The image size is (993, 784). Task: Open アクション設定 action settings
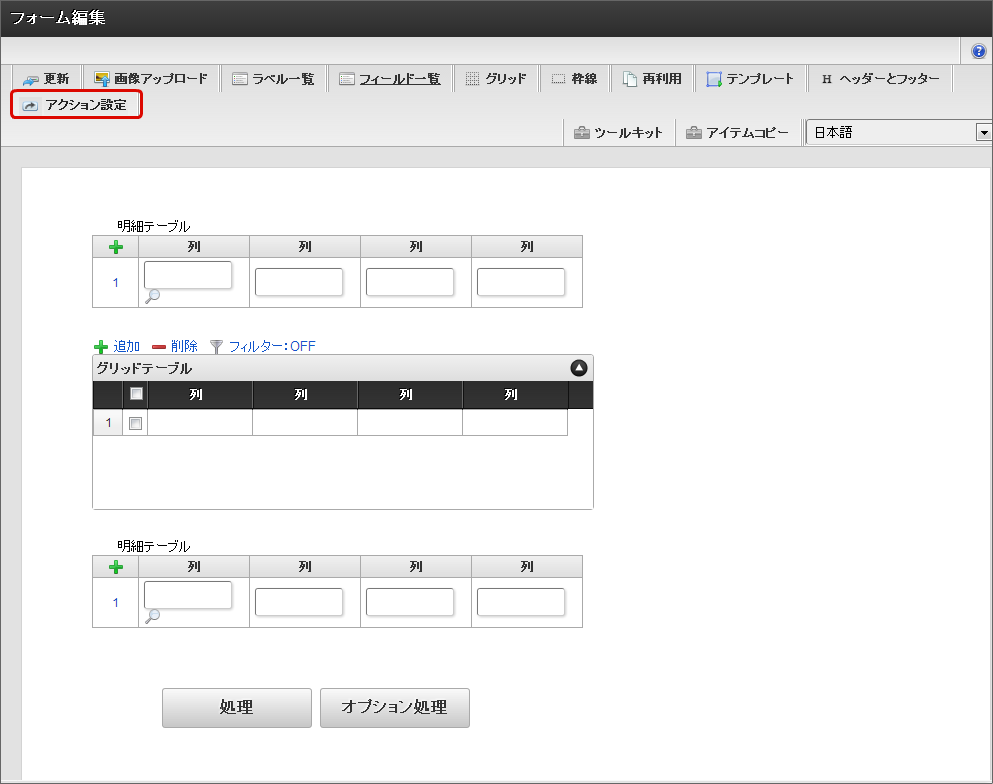pos(76,105)
